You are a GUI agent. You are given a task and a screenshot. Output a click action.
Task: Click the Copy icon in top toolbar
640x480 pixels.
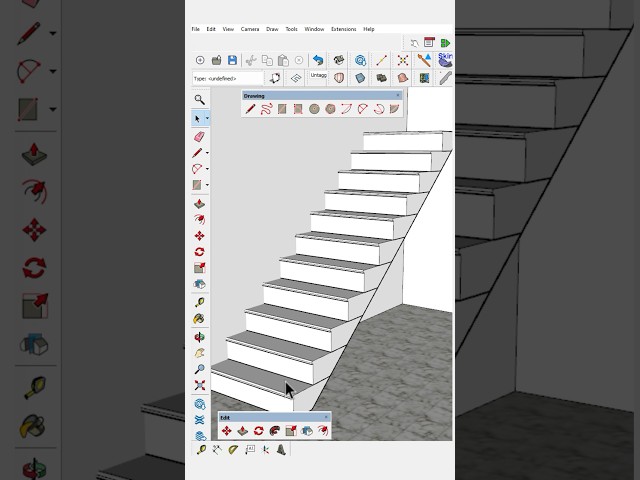coord(267,60)
